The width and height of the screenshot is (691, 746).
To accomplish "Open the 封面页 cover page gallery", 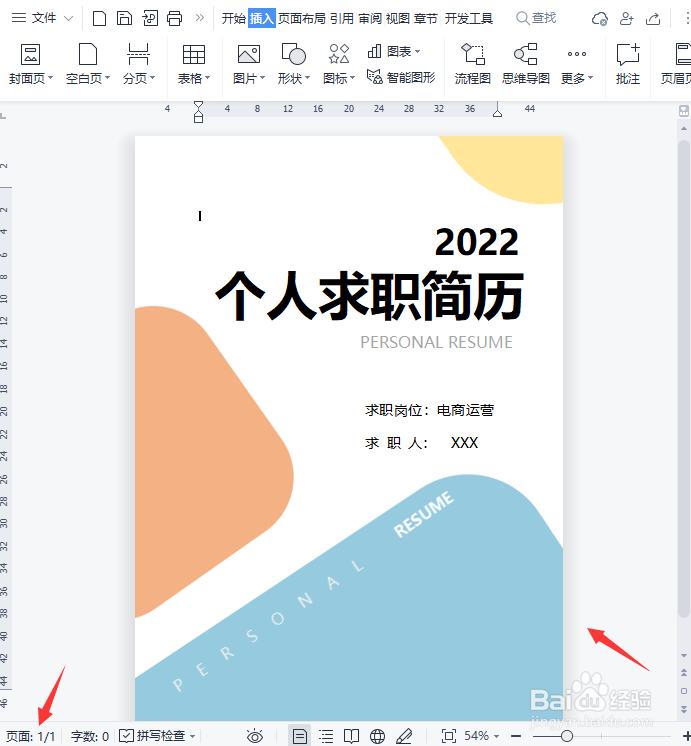I will pos(30,64).
